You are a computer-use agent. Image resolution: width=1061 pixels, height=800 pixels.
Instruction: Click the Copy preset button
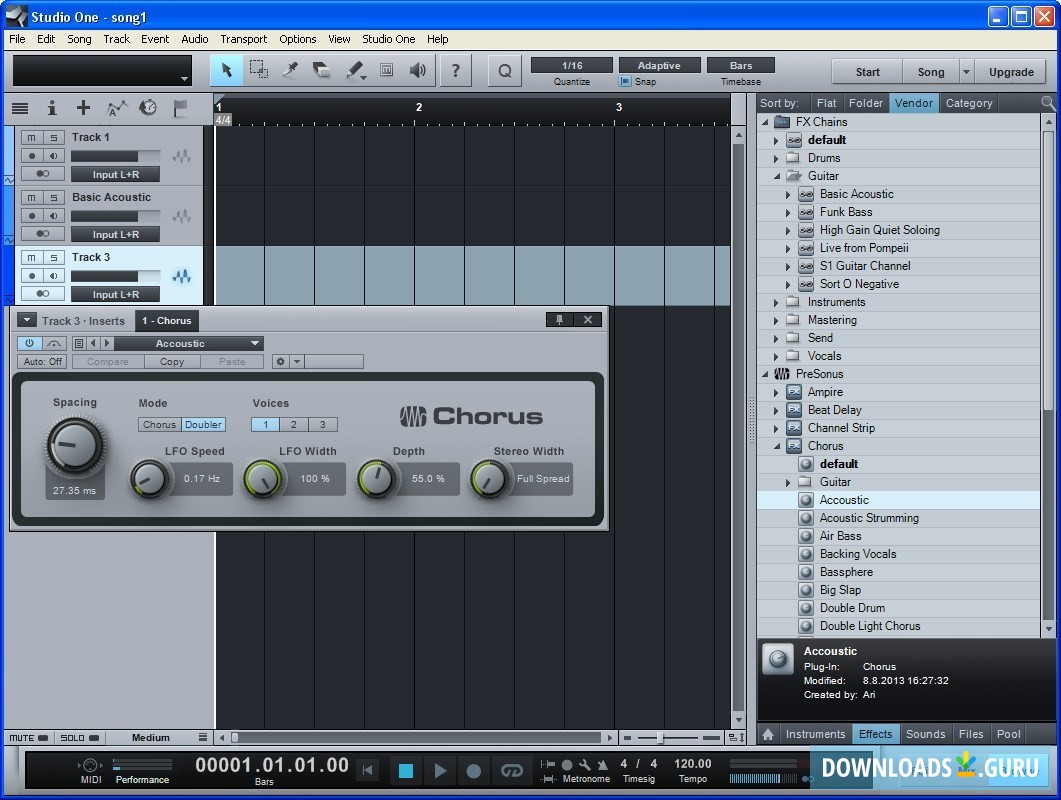click(x=171, y=361)
